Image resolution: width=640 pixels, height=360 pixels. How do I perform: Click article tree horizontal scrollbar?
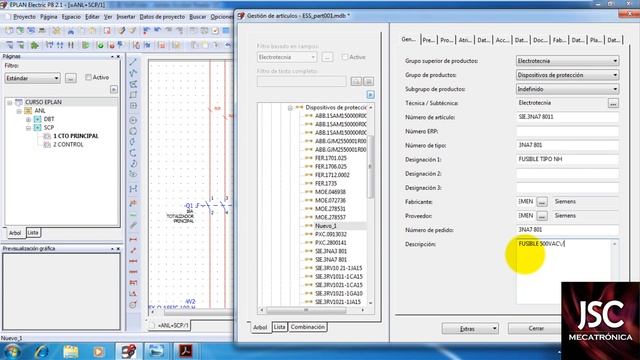(x=306, y=310)
